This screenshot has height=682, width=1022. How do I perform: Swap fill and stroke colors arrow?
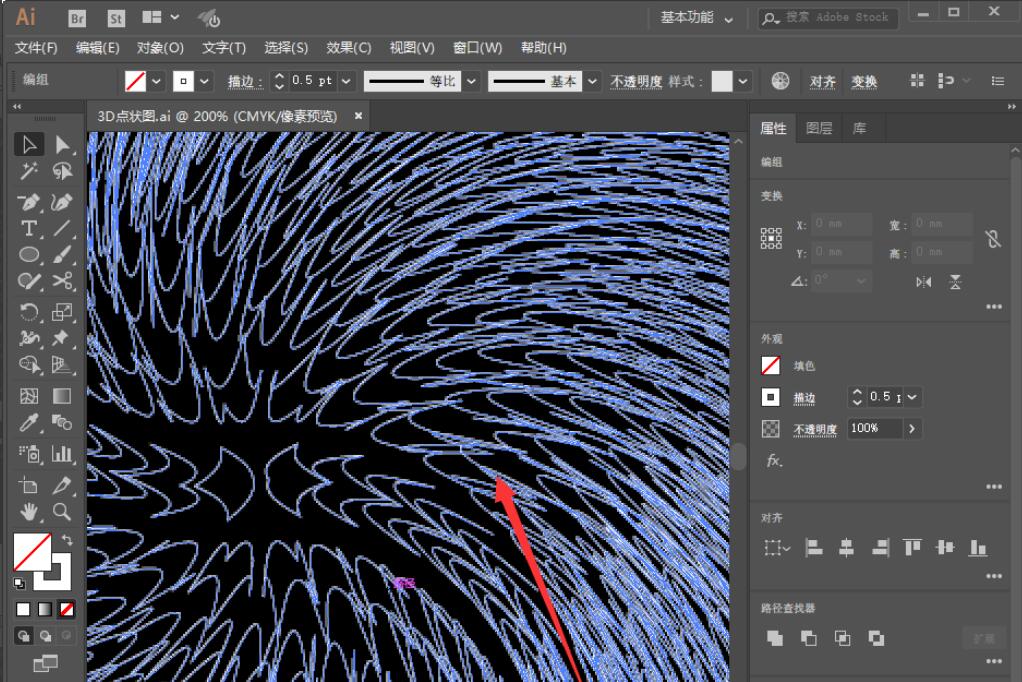67,539
